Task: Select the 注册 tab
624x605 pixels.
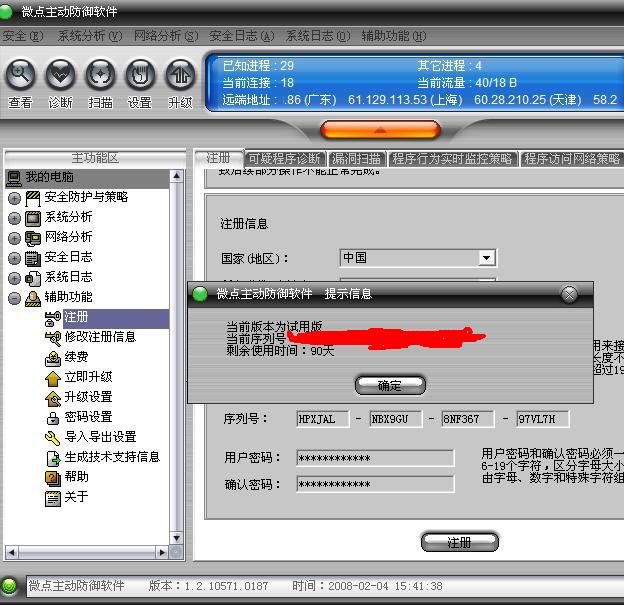Action: point(218,158)
